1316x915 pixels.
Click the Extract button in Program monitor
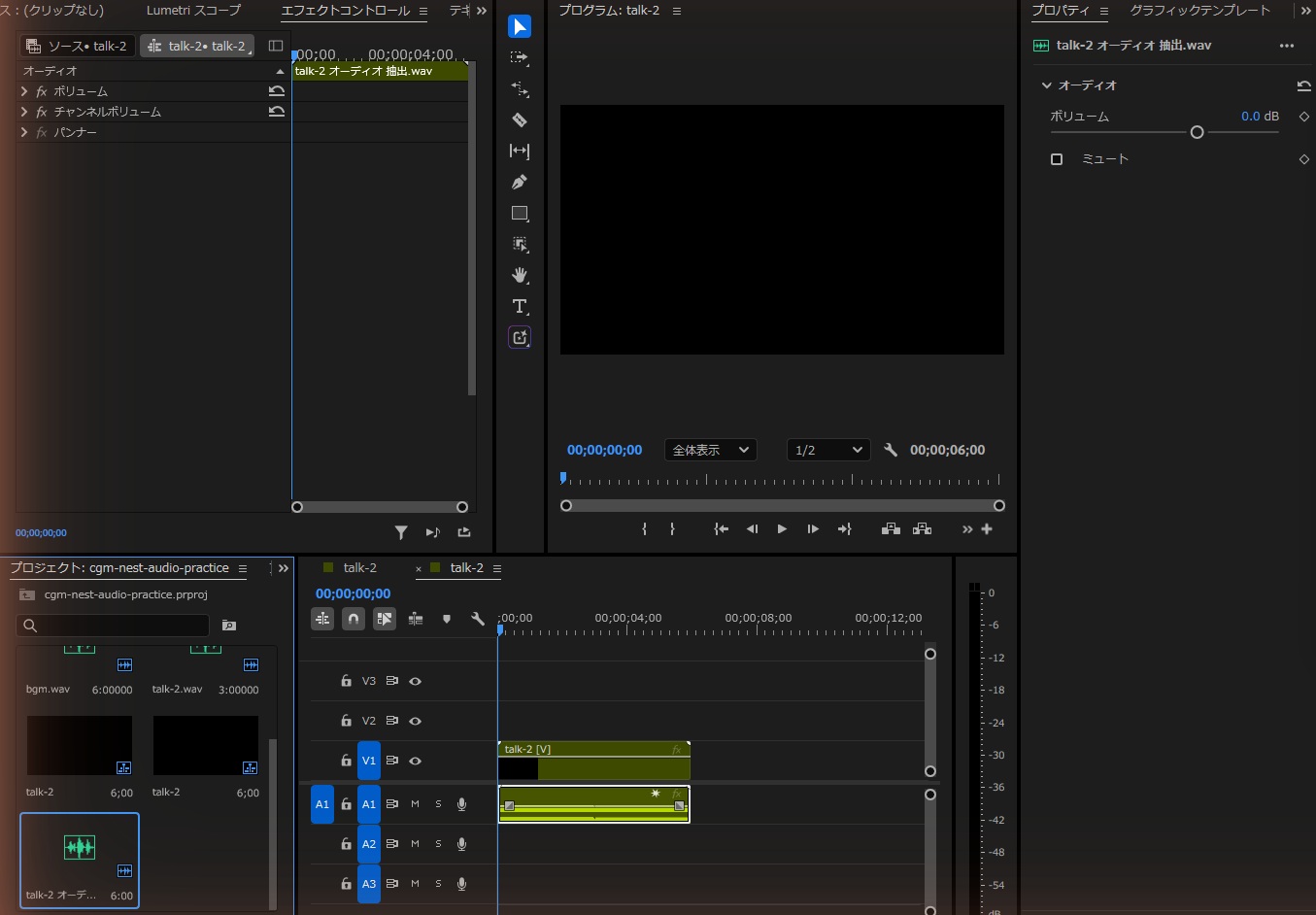[x=922, y=529]
